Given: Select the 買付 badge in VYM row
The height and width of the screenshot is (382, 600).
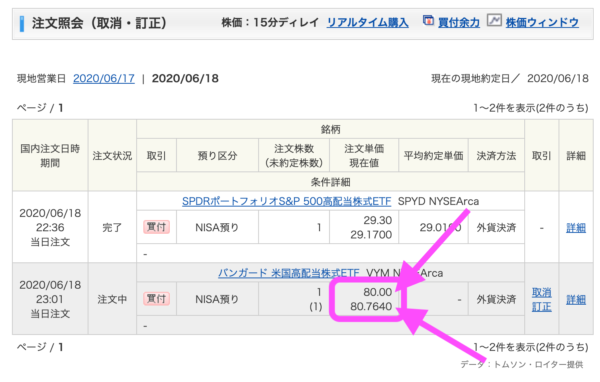Looking at the screenshot, I should [x=157, y=299].
